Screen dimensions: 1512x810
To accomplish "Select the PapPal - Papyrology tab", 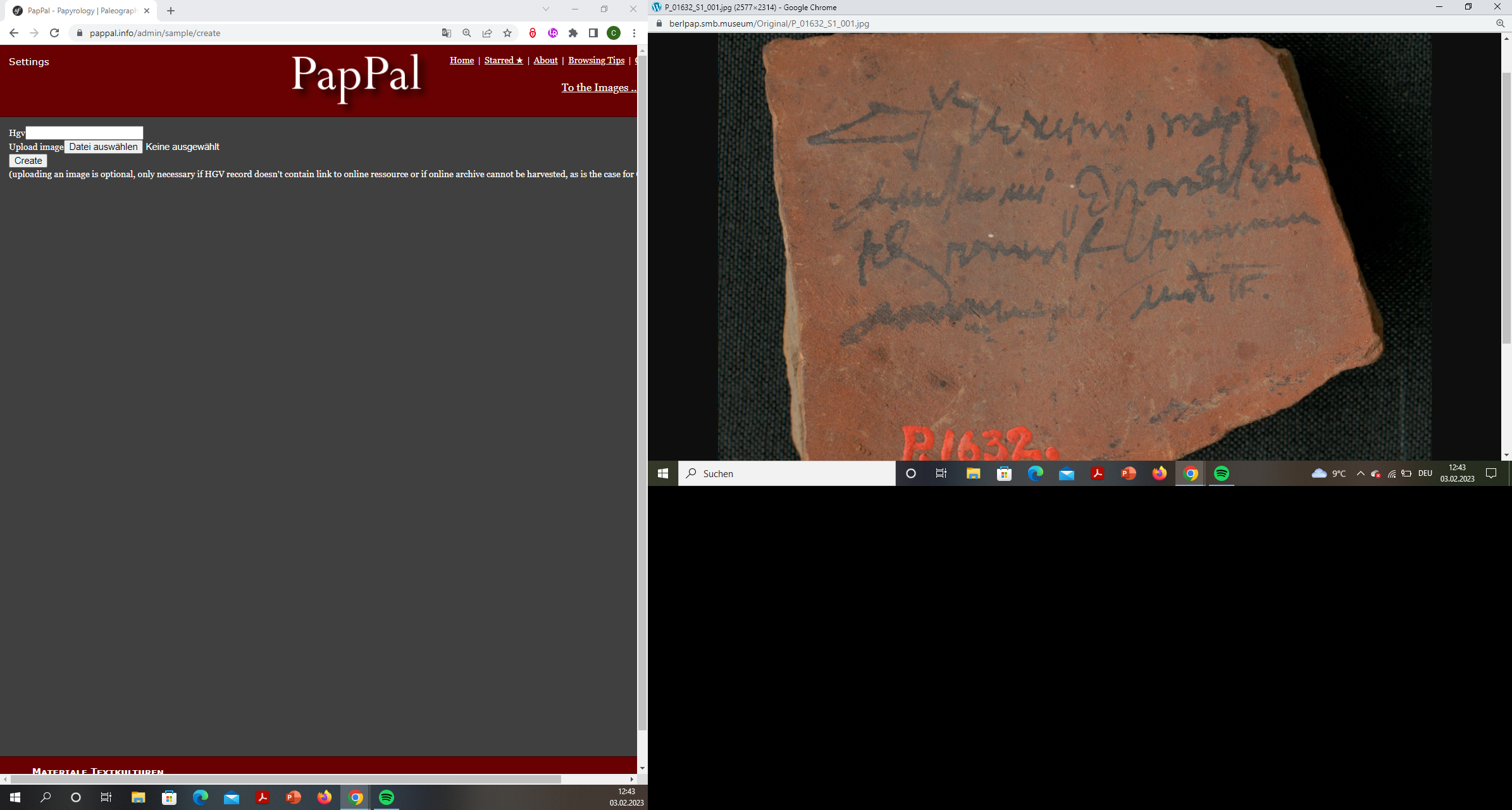I will 81,11.
